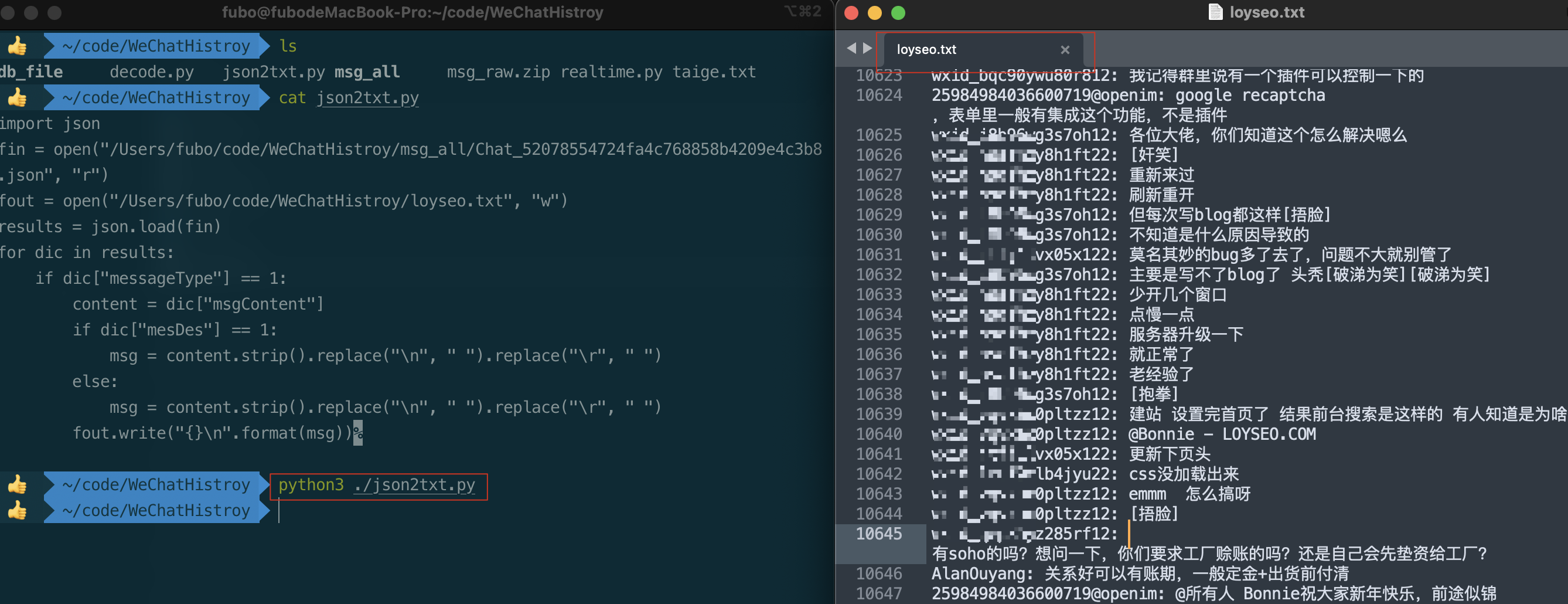Click the '@Bonnie – LOYSEO.COM' text on line 10640
This screenshot has width=1568, height=604.
pyautogui.click(x=1222, y=434)
